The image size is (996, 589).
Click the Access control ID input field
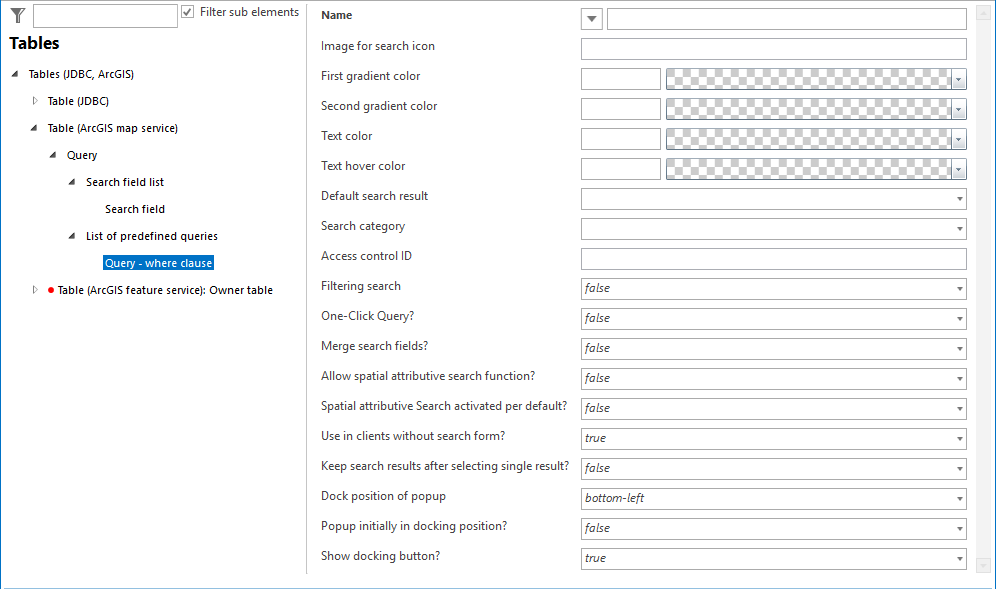[773, 258]
